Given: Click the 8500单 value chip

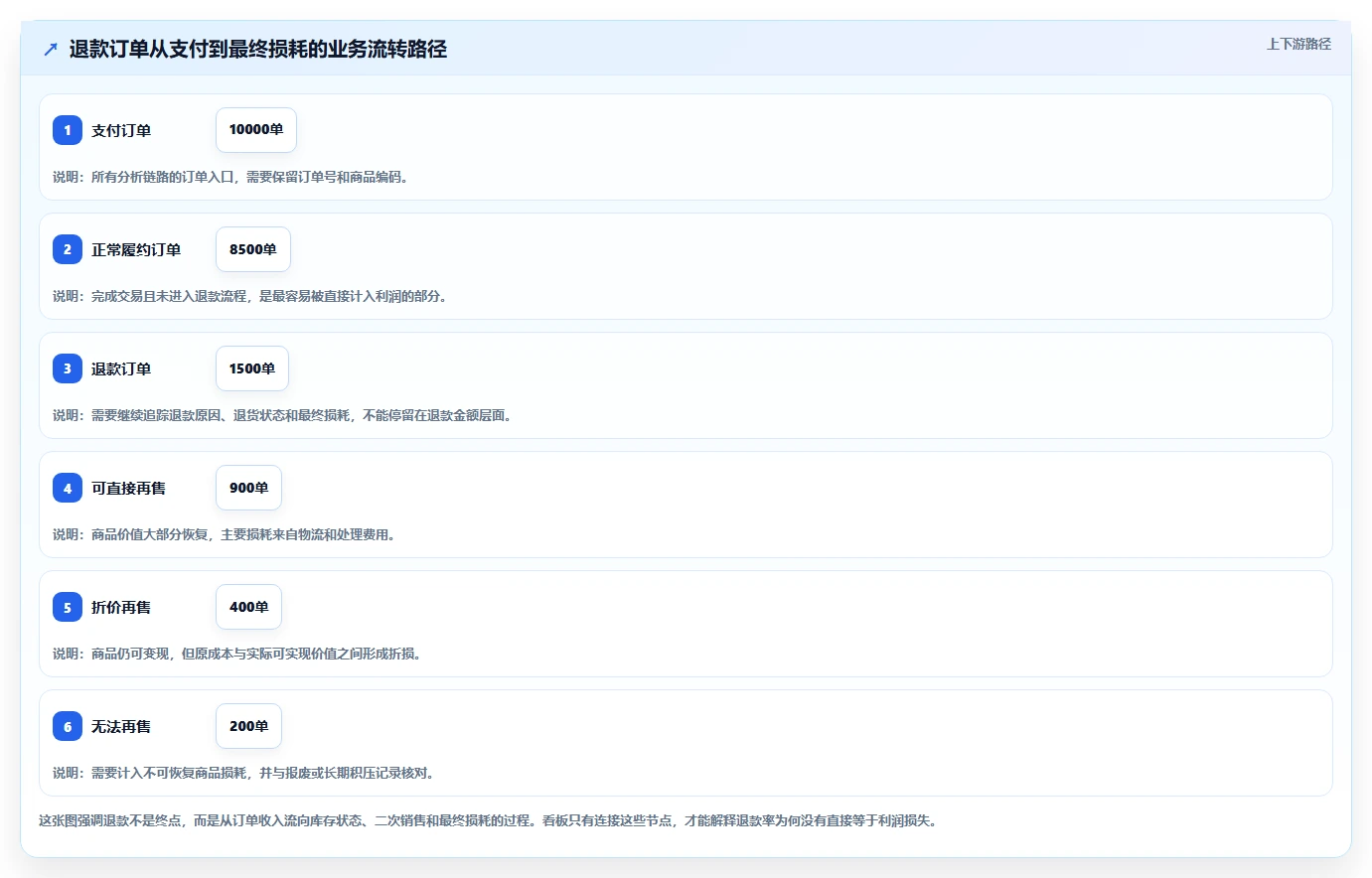Looking at the screenshot, I should click(x=253, y=249).
